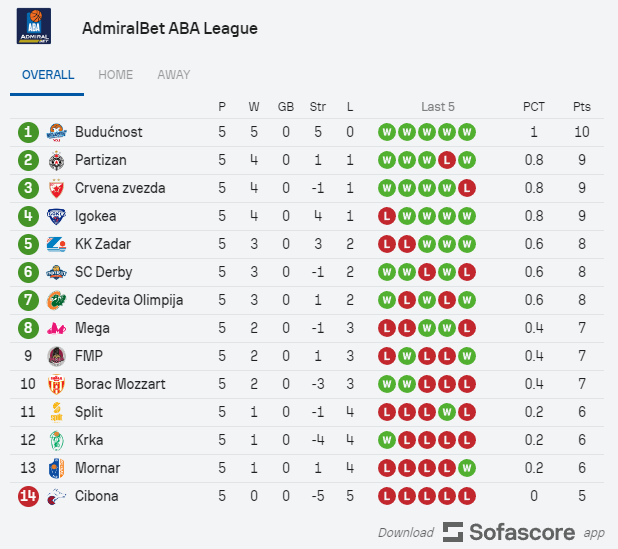Select the OVERALL standings tab
Image resolution: width=618 pixels, height=549 pixels.
(x=48, y=75)
